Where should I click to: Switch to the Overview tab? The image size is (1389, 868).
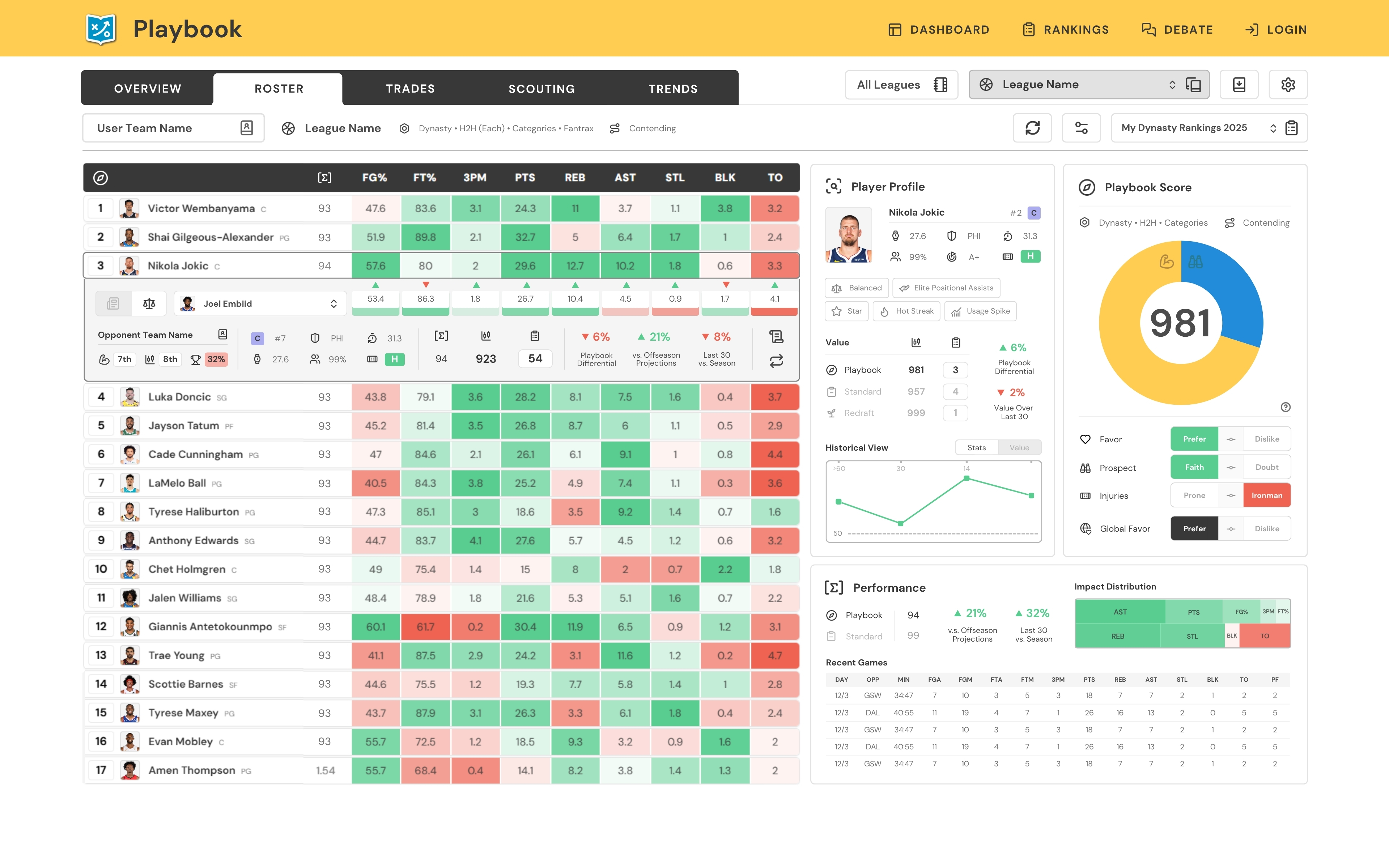148,88
